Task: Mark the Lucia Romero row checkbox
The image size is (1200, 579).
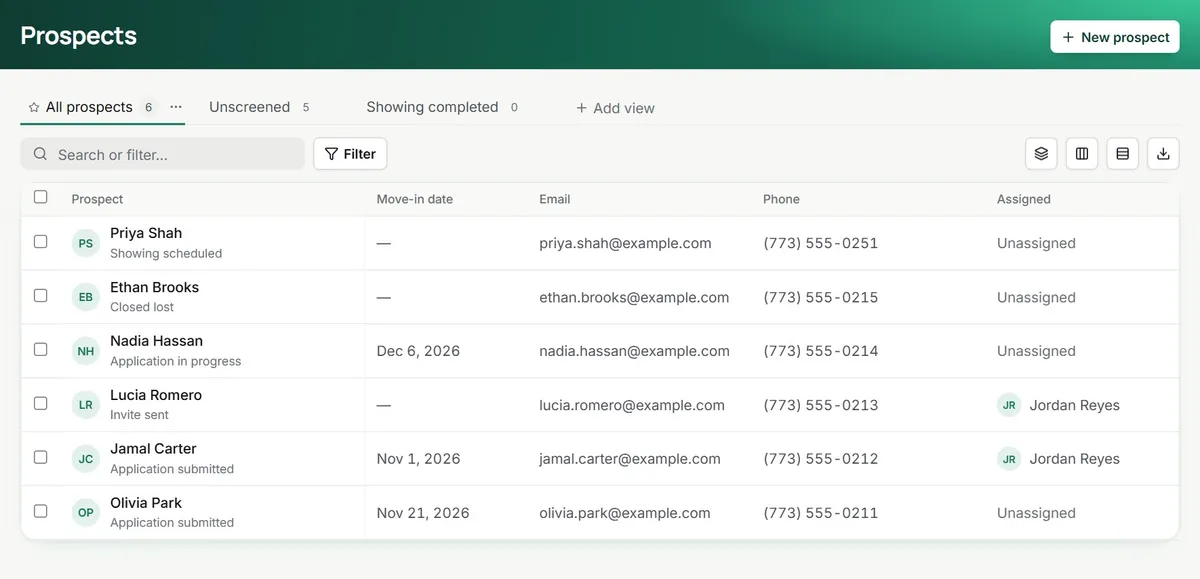Action: (41, 404)
